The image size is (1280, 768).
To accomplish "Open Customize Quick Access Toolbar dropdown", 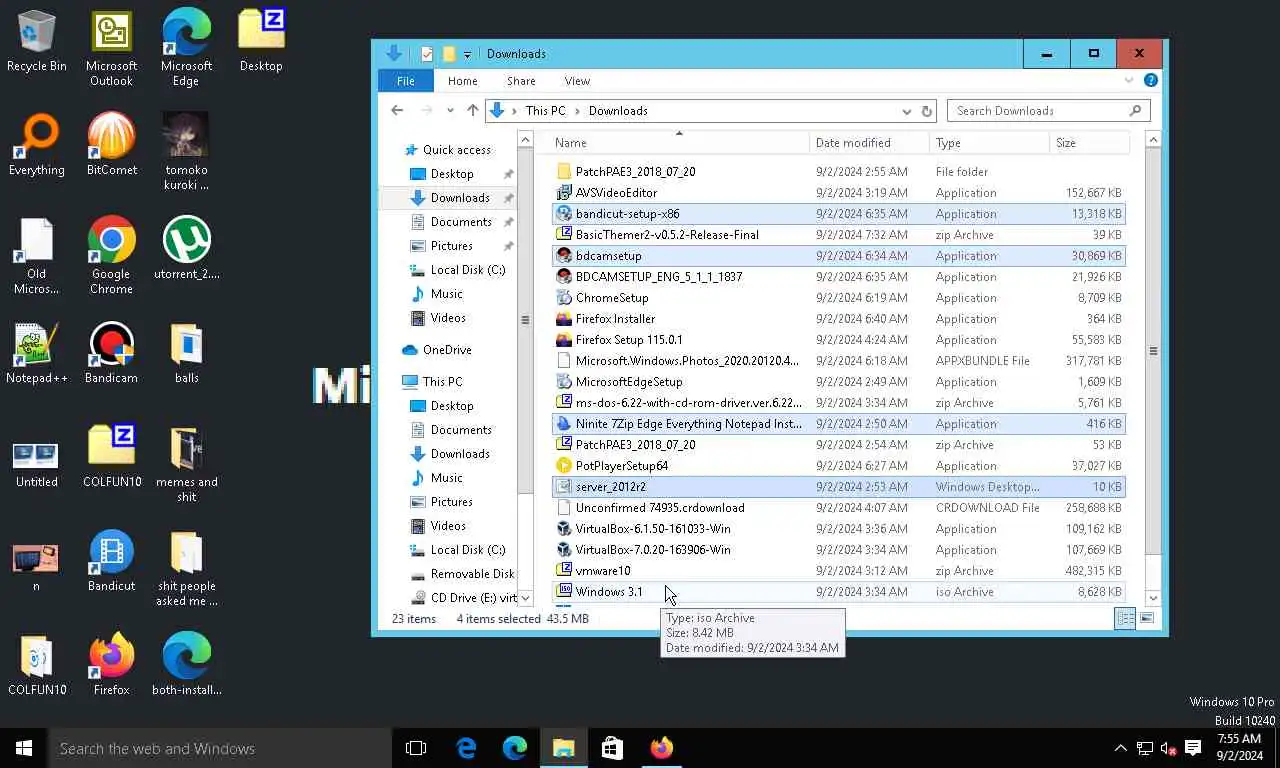I will pos(467,54).
